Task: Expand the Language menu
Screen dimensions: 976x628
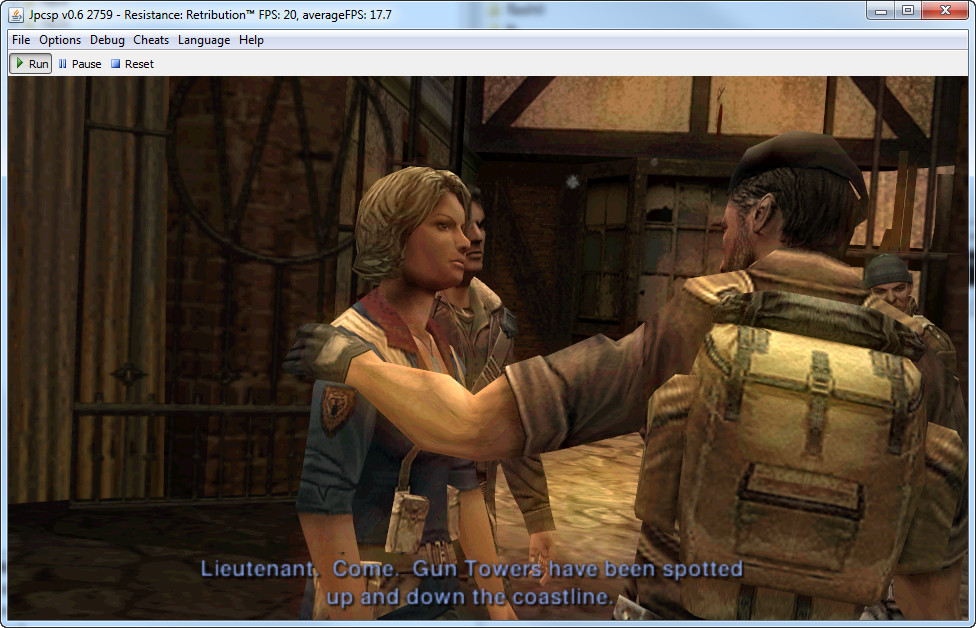Action: pyautogui.click(x=204, y=40)
